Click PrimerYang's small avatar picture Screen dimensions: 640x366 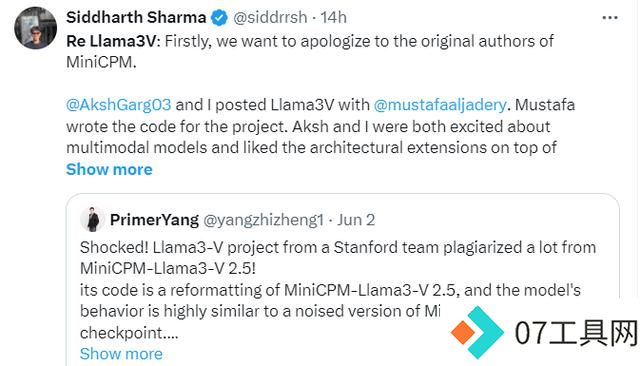pos(92,220)
